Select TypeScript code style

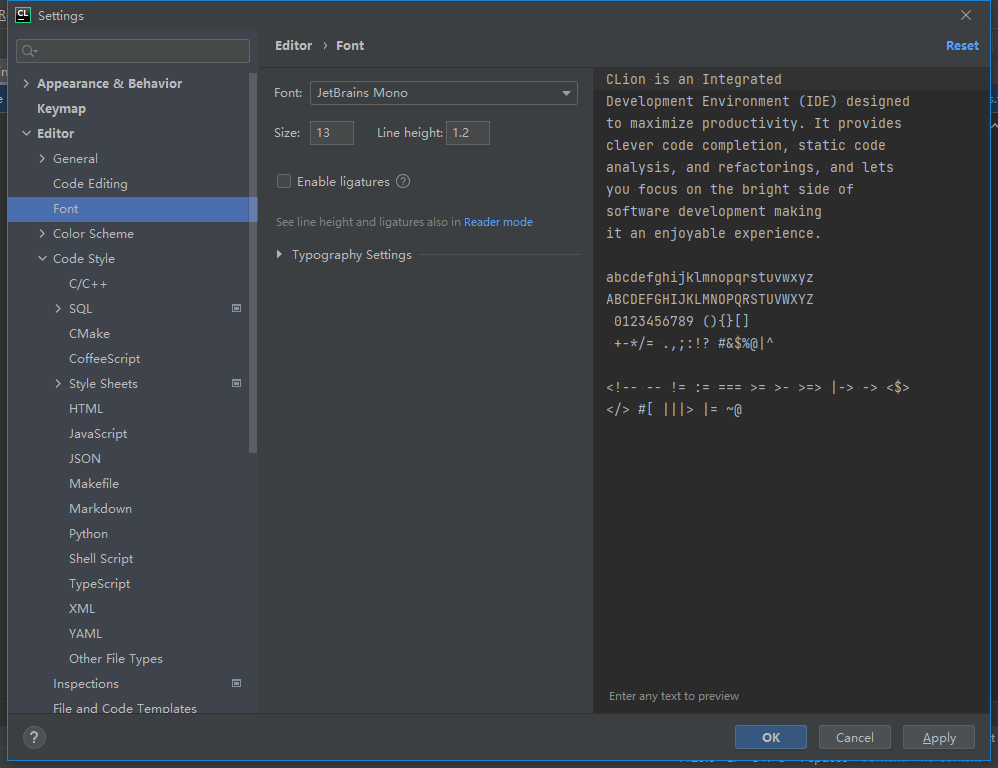pyautogui.click(x=99, y=583)
